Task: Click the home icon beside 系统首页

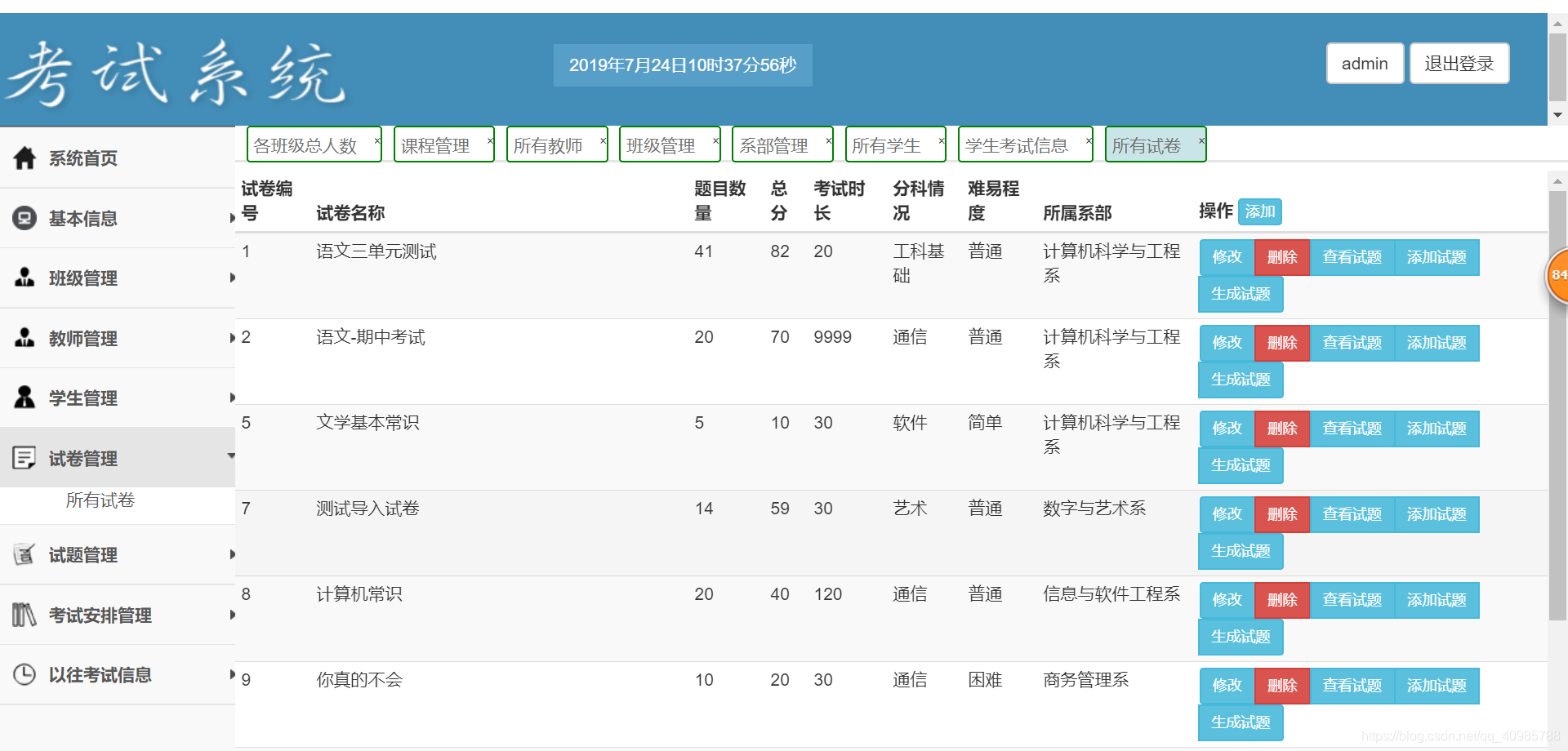Action: tap(24, 158)
